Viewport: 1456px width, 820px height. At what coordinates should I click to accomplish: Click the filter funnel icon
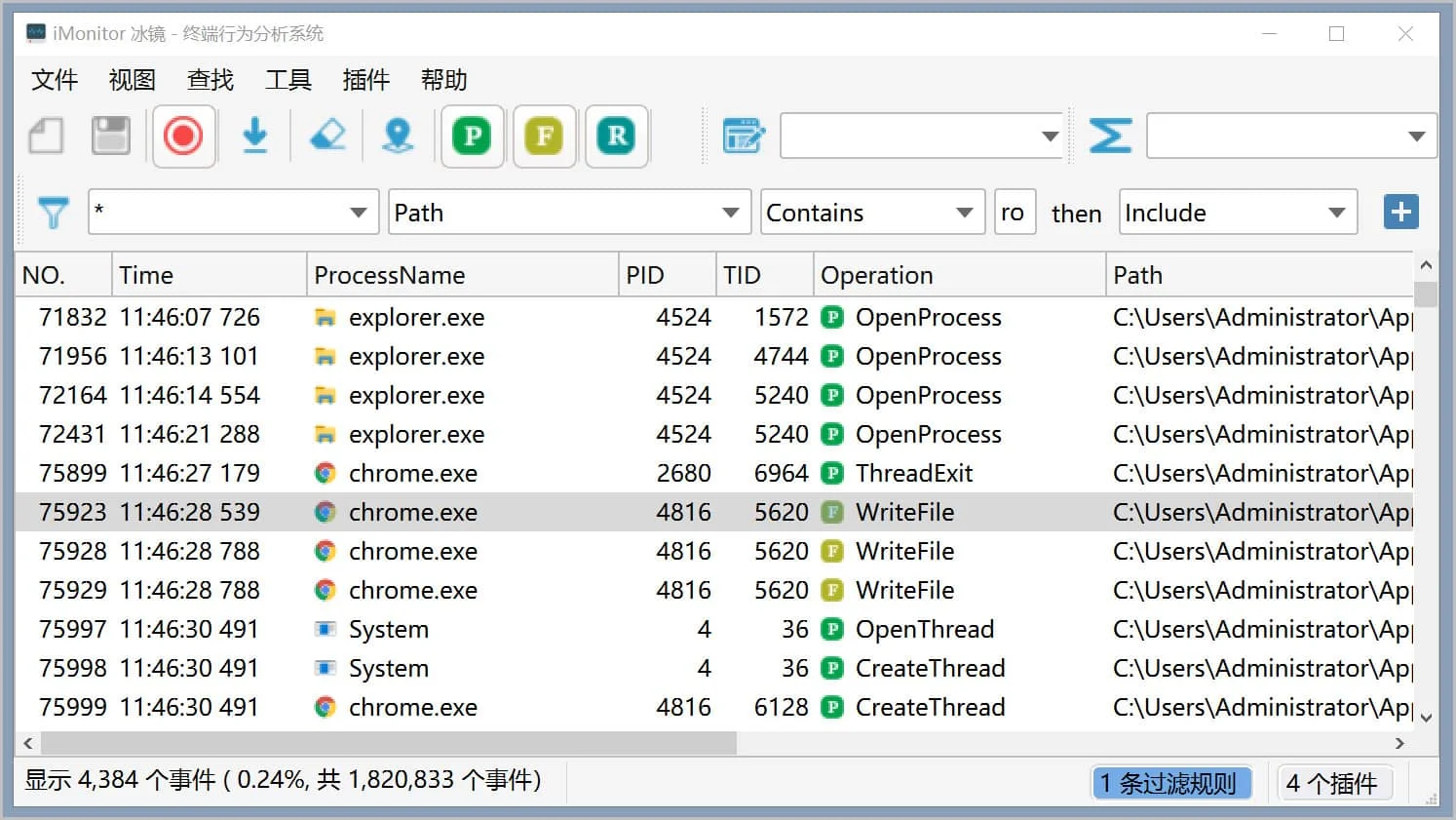pyautogui.click(x=54, y=211)
